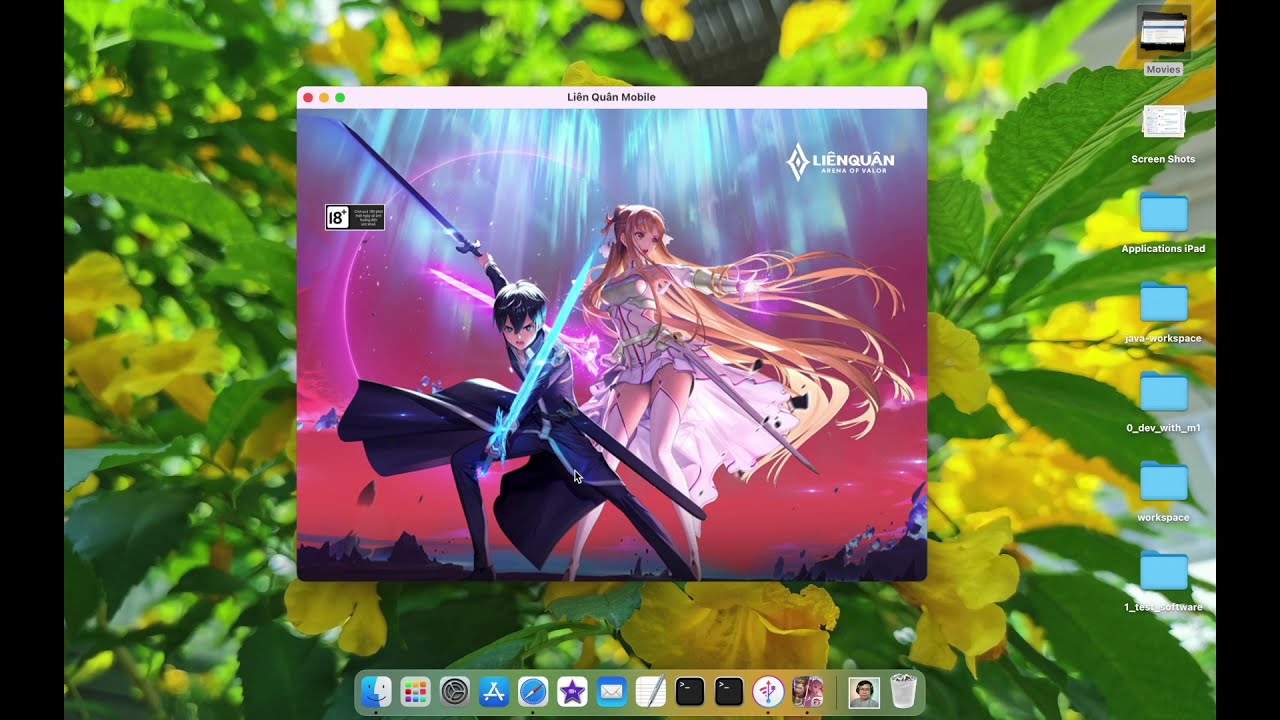
Task: Click the 18+ age rating badge
Action: point(355,217)
